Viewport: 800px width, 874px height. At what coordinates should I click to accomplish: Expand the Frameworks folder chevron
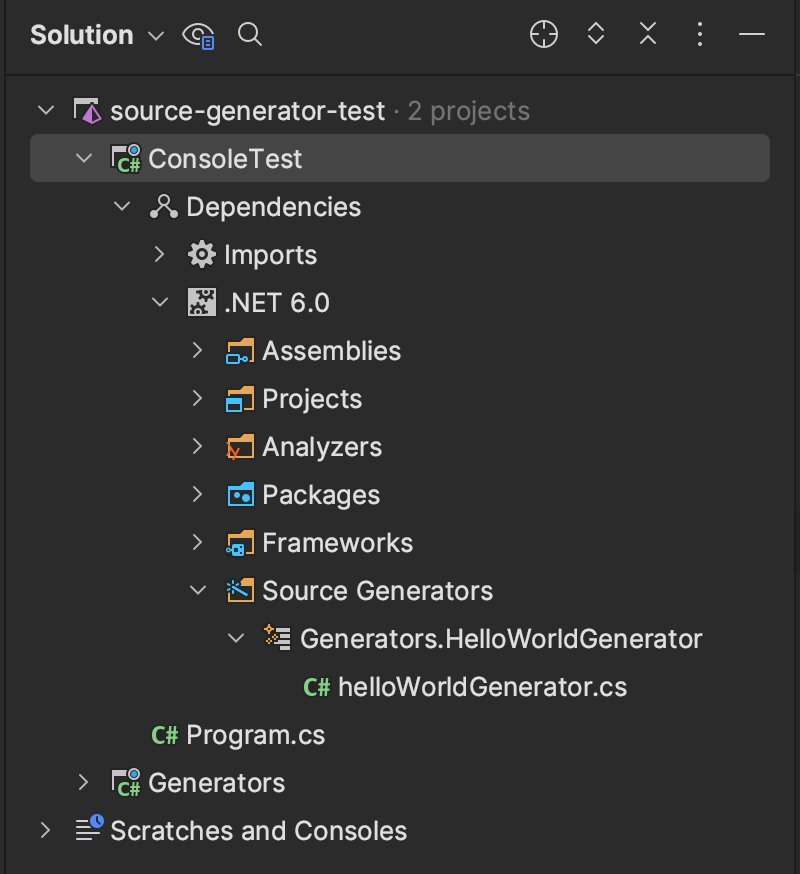[197, 542]
